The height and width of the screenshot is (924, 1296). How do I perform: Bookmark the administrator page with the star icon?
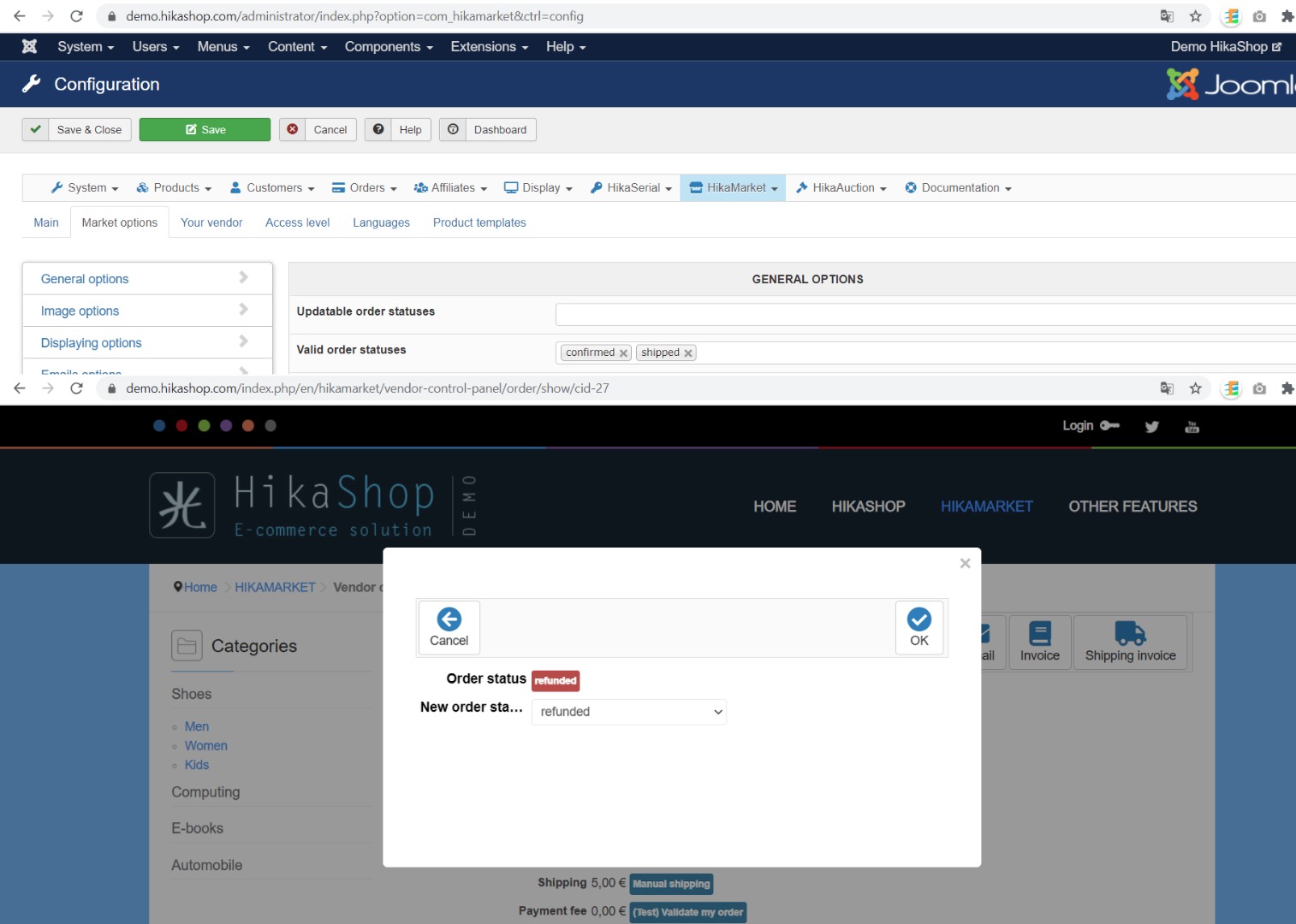(x=1196, y=16)
